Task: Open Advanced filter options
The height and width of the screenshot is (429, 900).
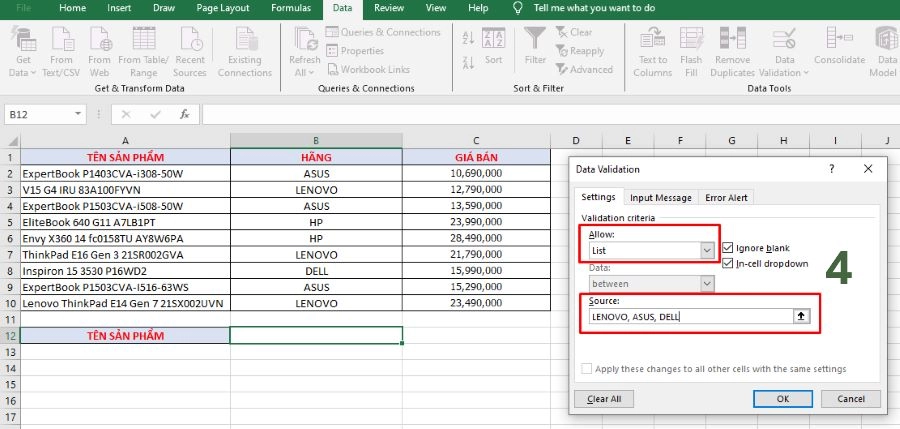Action: coord(584,69)
